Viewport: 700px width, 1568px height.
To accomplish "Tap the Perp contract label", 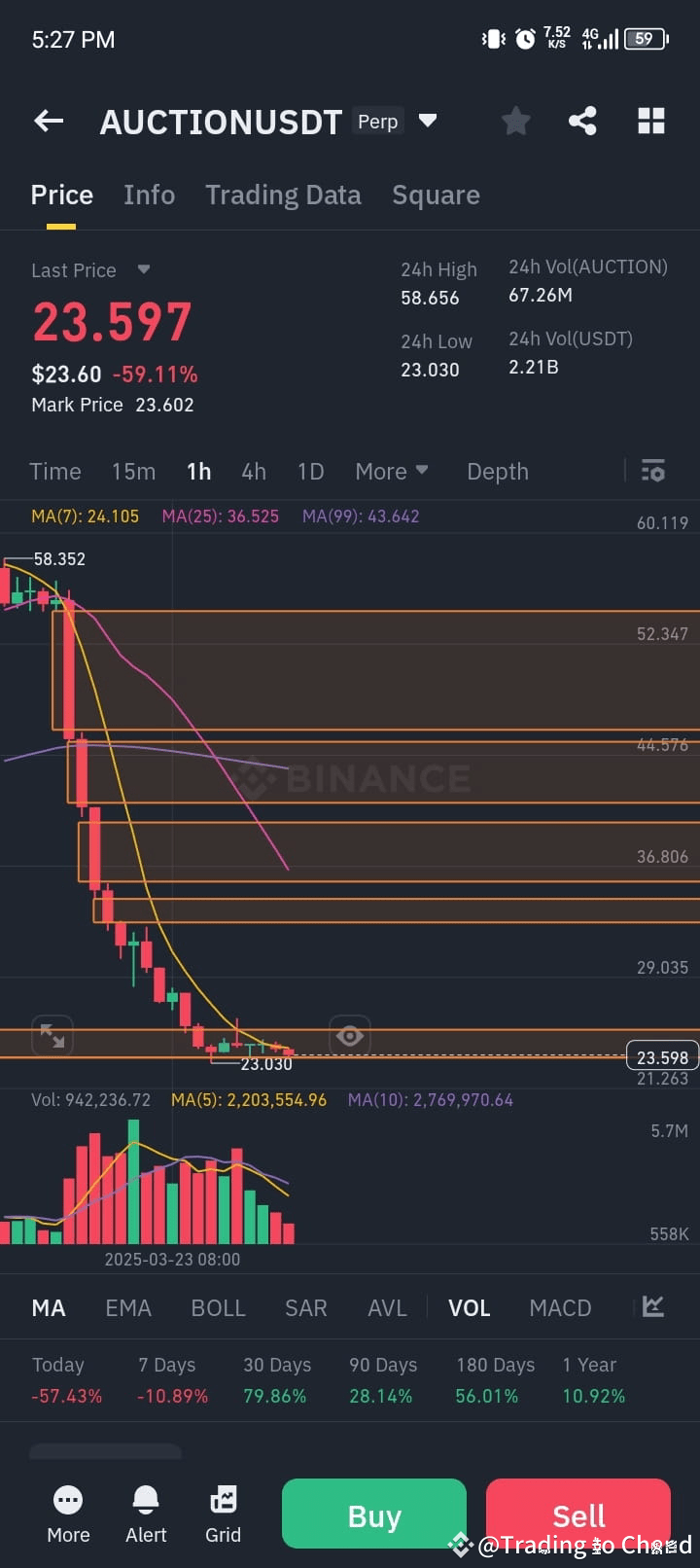I will (378, 121).
